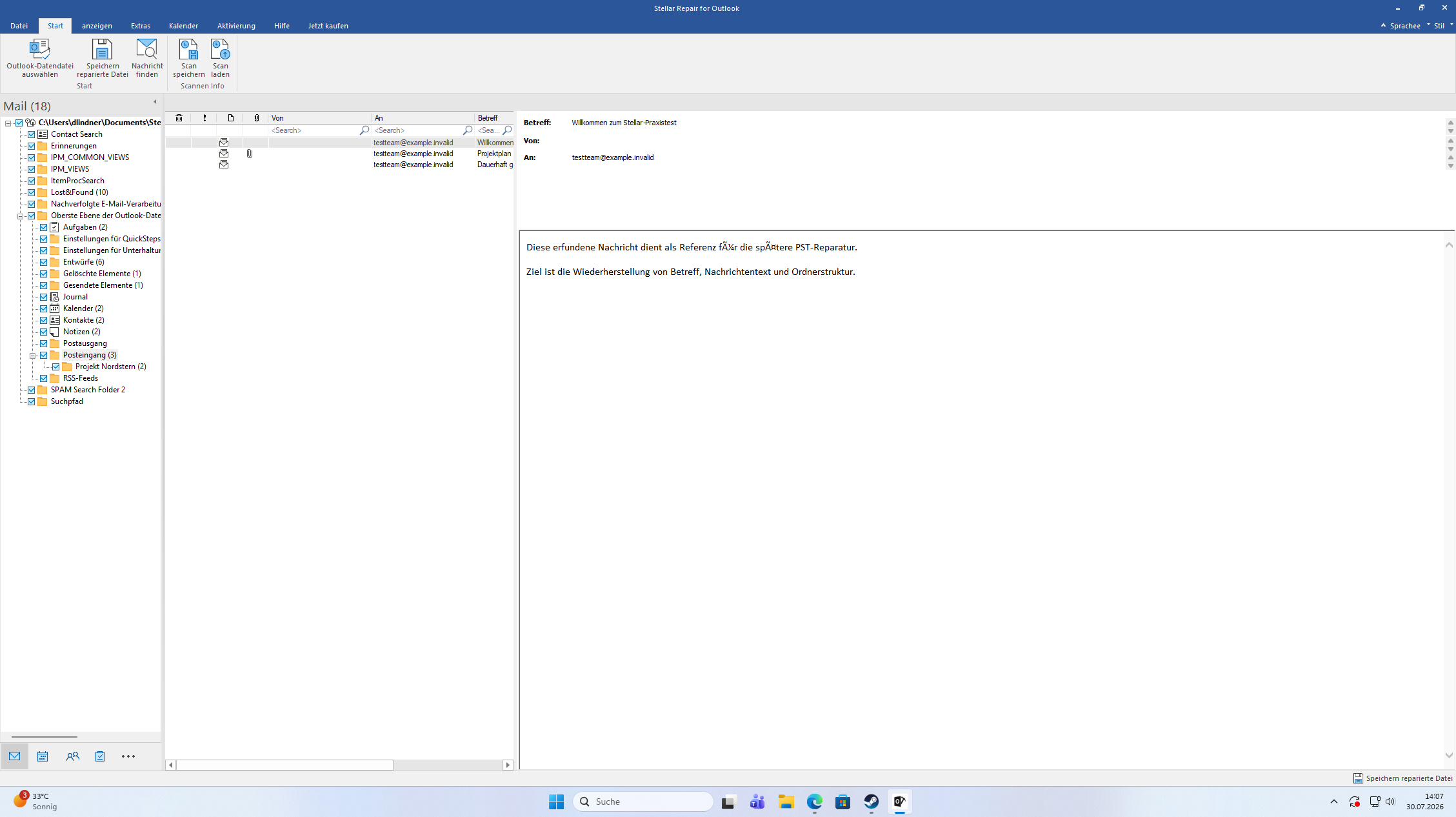Uncheck the Posteingang (3) checkbox
Image resolution: width=1456 pixels, height=817 pixels.
(x=43, y=355)
